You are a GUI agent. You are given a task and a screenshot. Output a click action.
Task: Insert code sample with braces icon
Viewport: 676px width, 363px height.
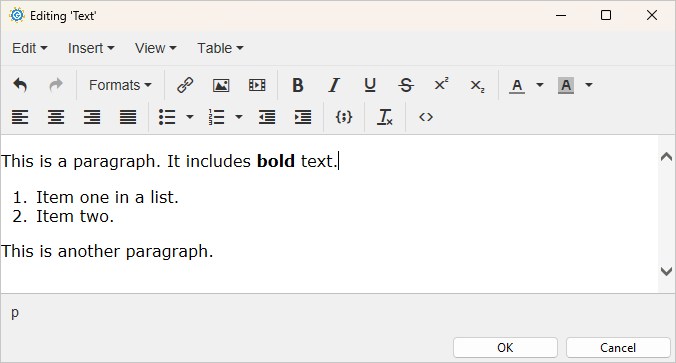point(344,117)
